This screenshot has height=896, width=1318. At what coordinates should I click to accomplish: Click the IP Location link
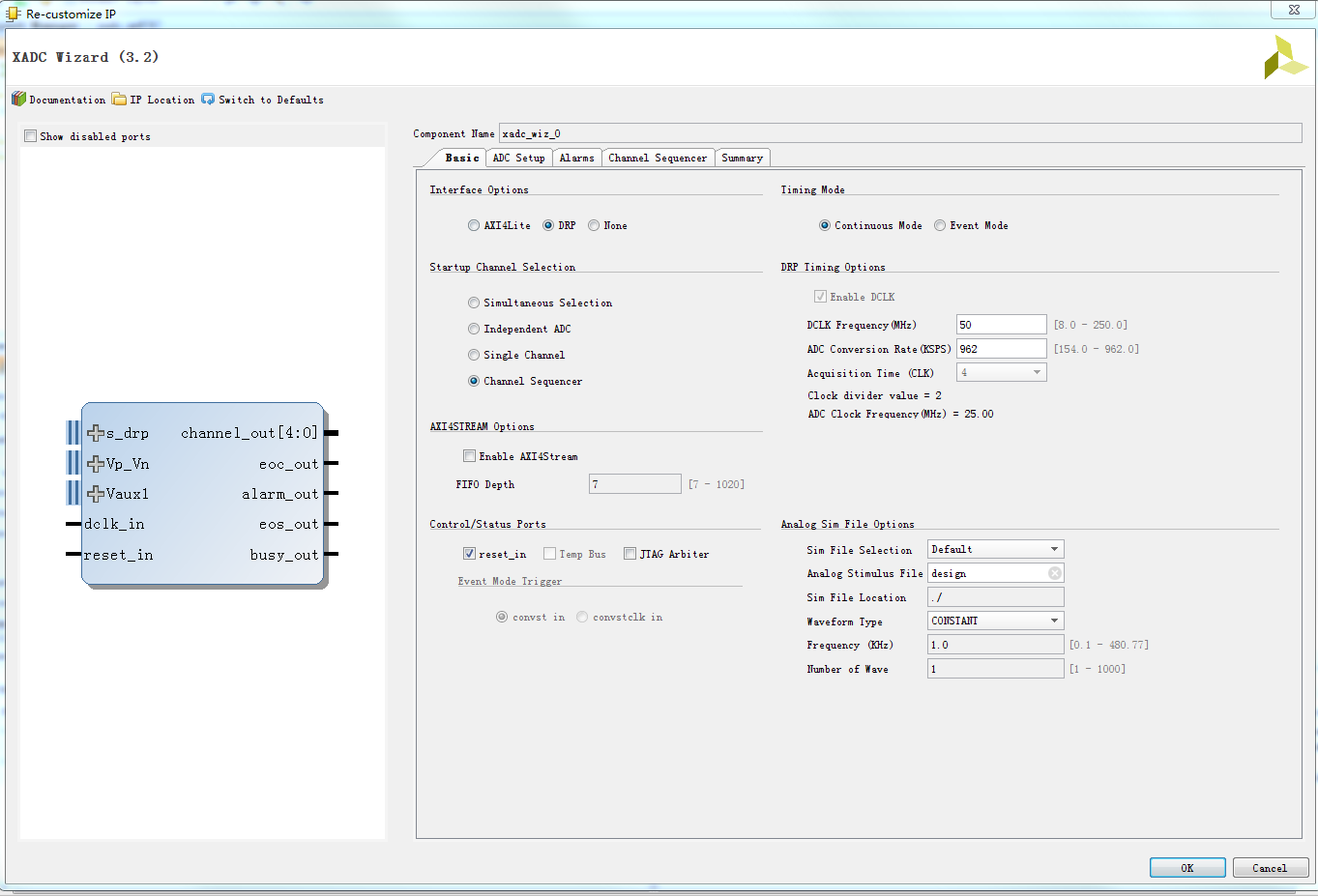click(x=162, y=100)
